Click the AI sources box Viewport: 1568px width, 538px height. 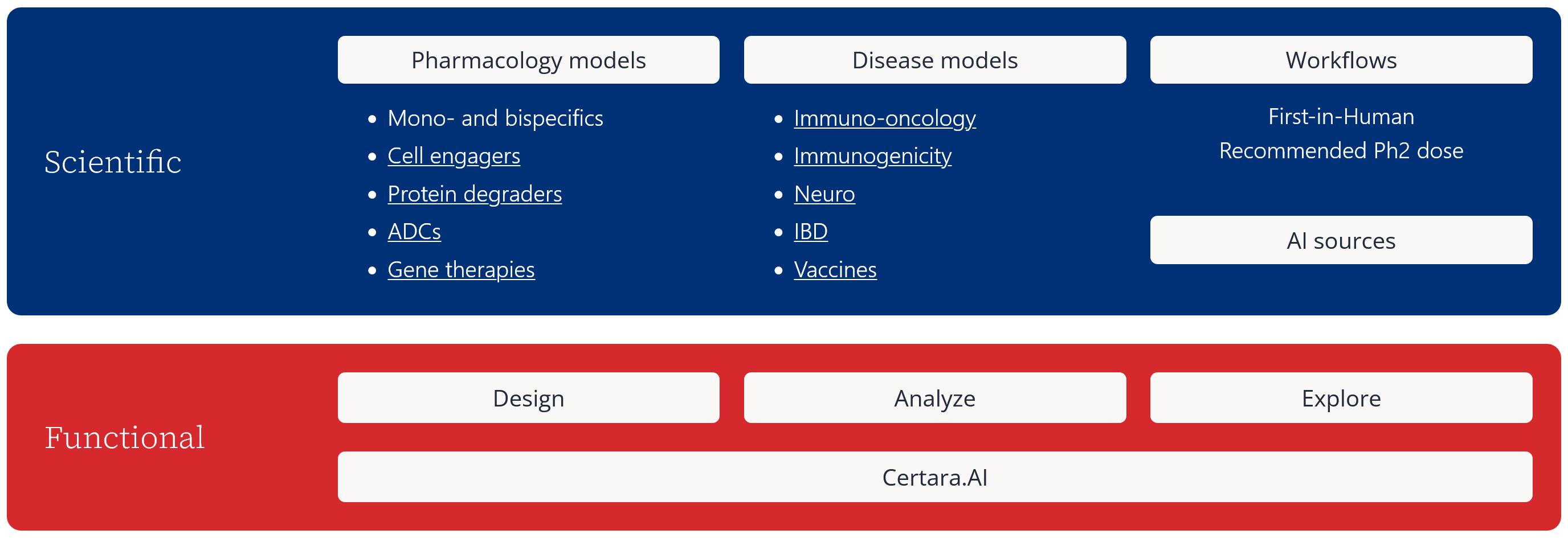(1340, 241)
